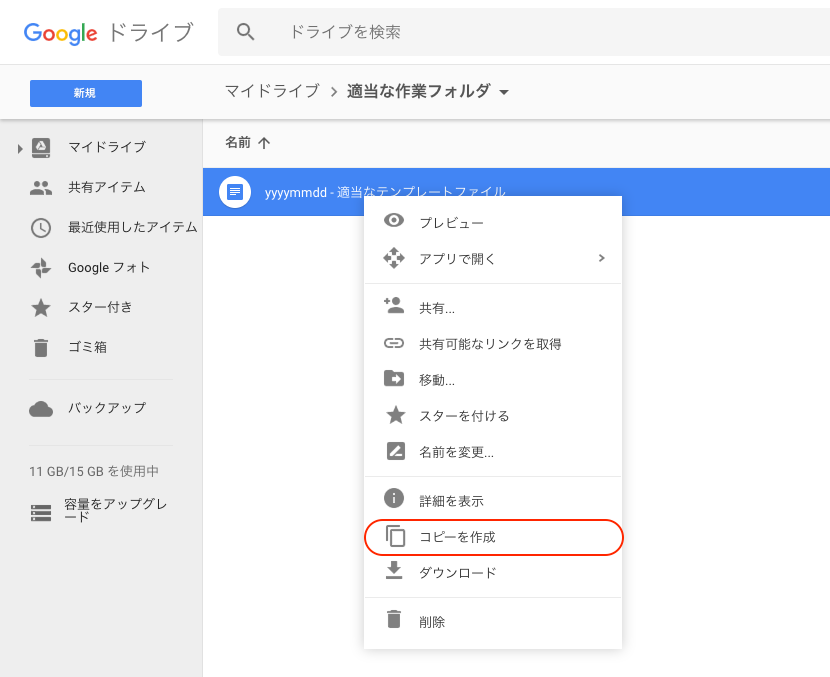
Task: Select the yyyymmdd template file row
Action: [516, 192]
